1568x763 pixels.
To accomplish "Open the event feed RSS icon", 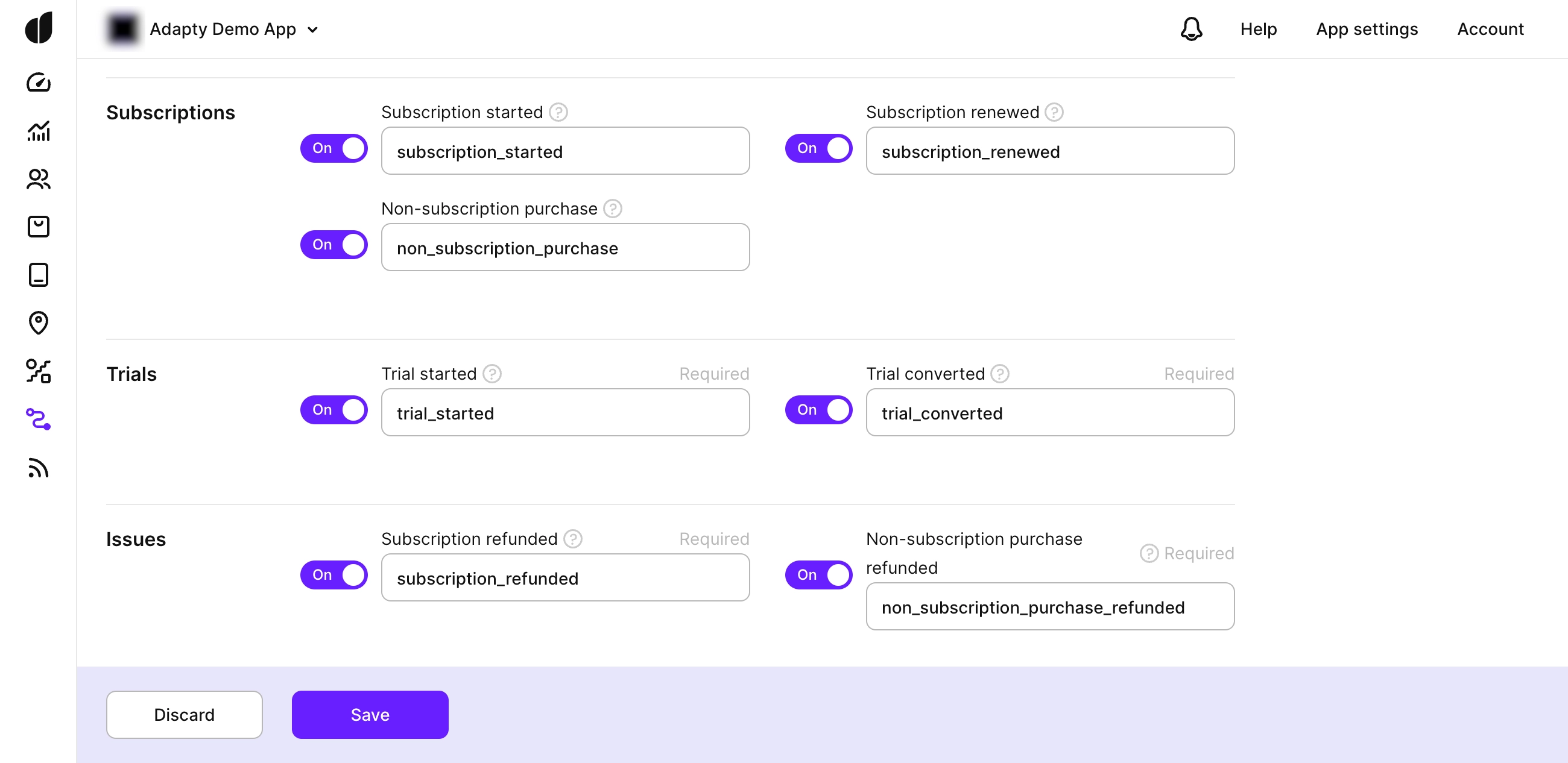I will click(x=39, y=468).
